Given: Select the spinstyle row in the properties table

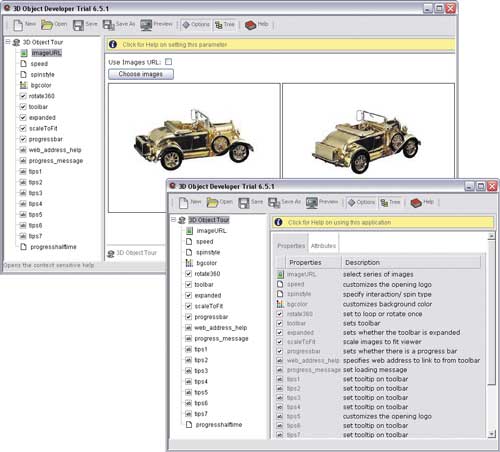Looking at the screenshot, I should 378,294.
